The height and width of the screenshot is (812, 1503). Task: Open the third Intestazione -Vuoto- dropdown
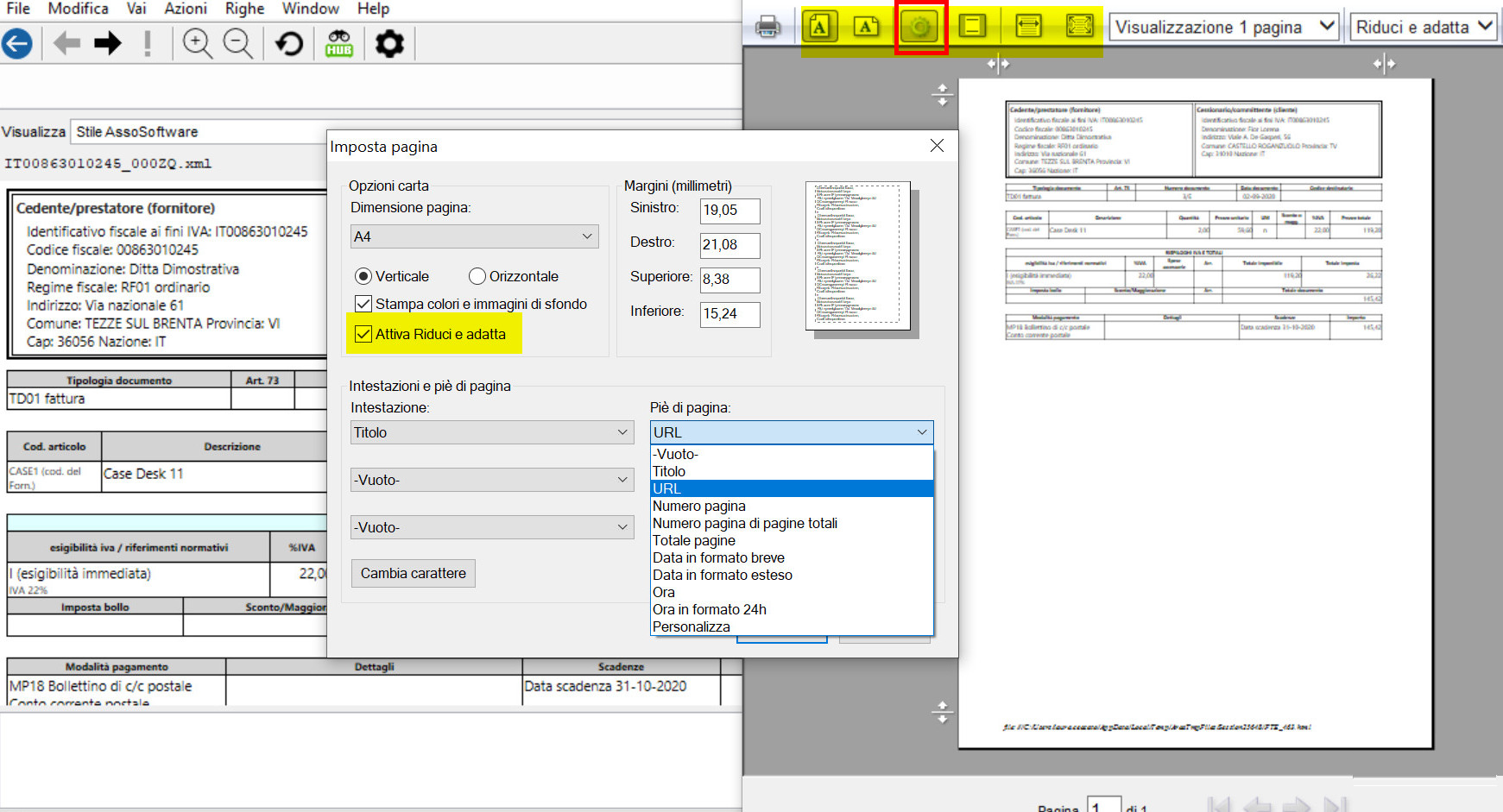pyautogui.click(x=493, y=527)
